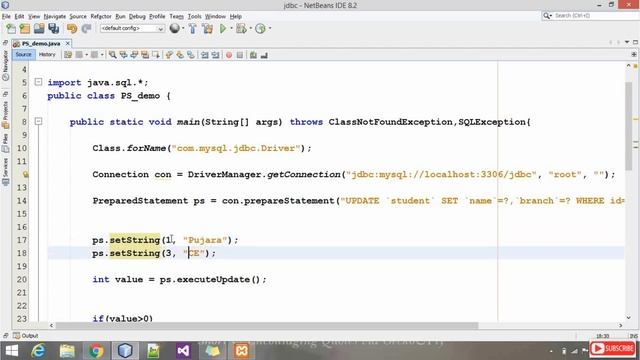Open the arrow beside Run Project
640x360 pixels.
coord(231,28)
